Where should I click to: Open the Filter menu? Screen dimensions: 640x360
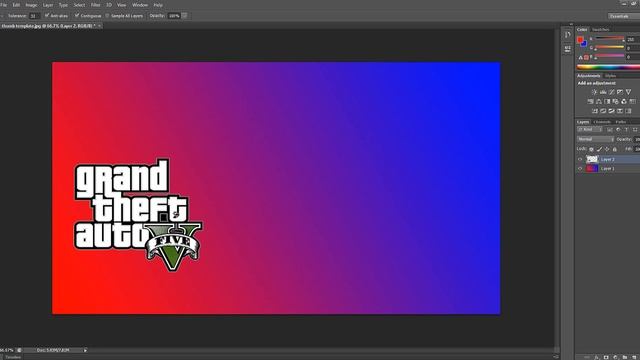(x=96, y=5)
